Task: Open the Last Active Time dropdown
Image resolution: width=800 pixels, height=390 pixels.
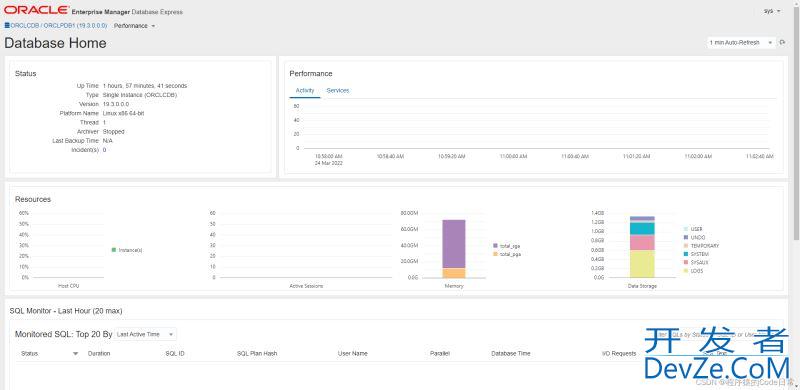Action: pyautogui.click(x=145, y=334)
